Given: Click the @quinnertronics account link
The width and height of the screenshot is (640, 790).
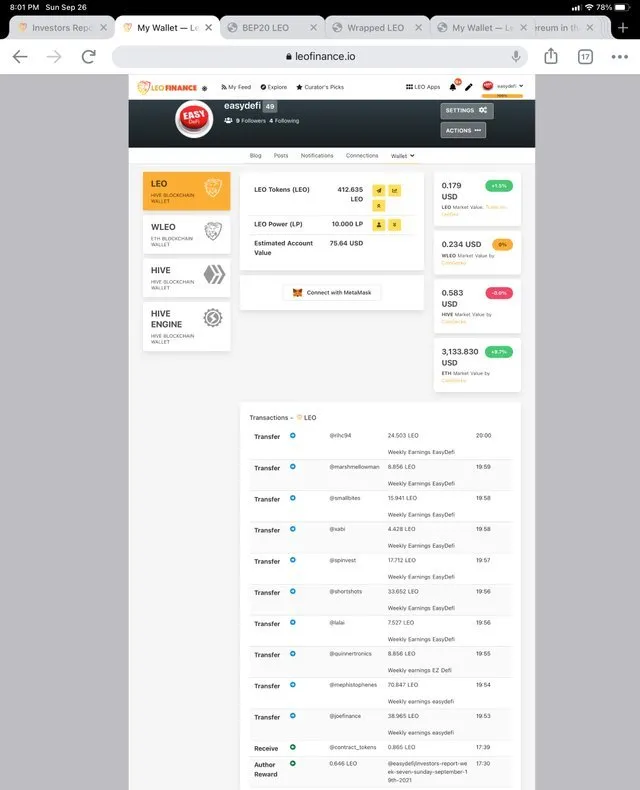Looking at the screenshot, I should point(350,653).
